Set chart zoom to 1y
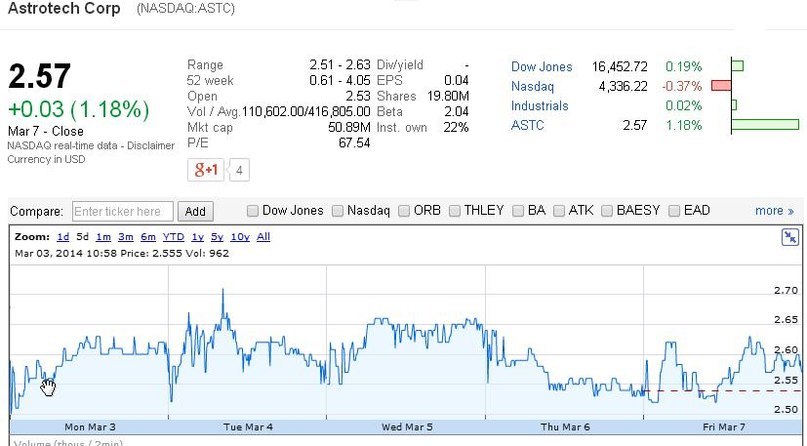The width and height of the screenshot is (807, 446). pyautogui.click(x=198, y=237)
